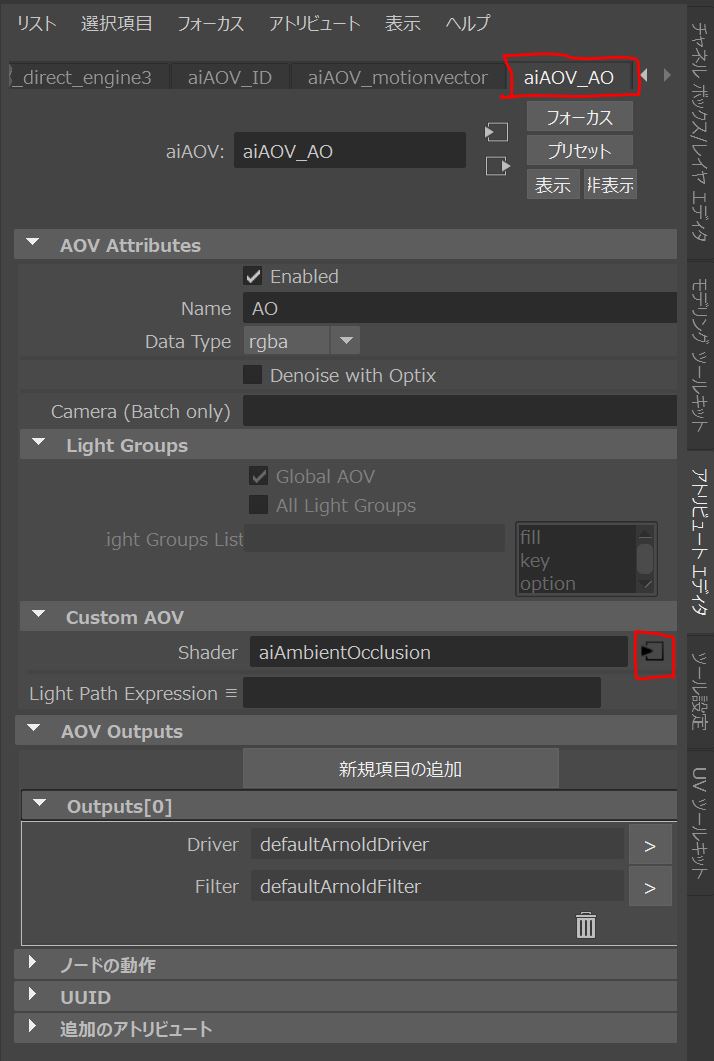Click the go-to-input-connection icon beside aiAOV name
Screen dimensions: 714x1061
(x=497, y=132)
